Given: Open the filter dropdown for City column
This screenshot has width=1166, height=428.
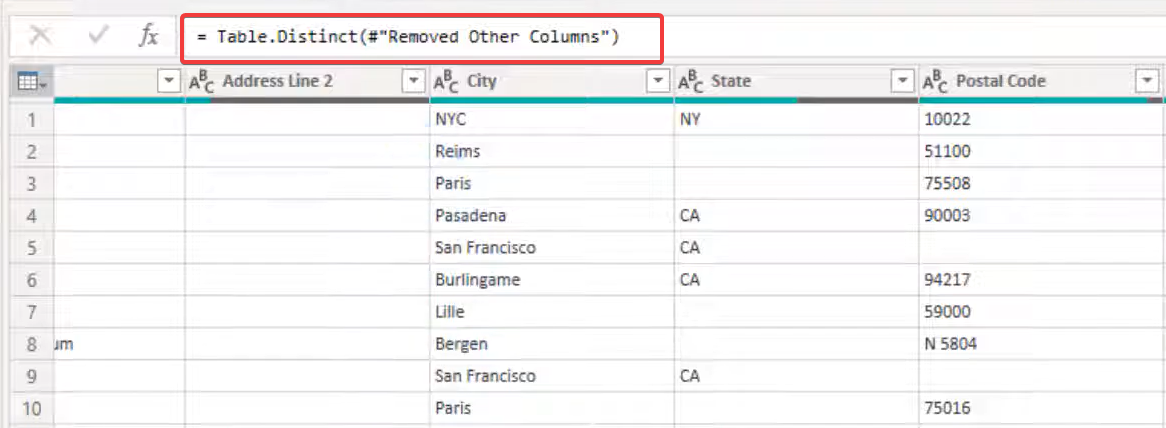Looking at the screenshot, I should pyautogui.click(x=657, y=82).
